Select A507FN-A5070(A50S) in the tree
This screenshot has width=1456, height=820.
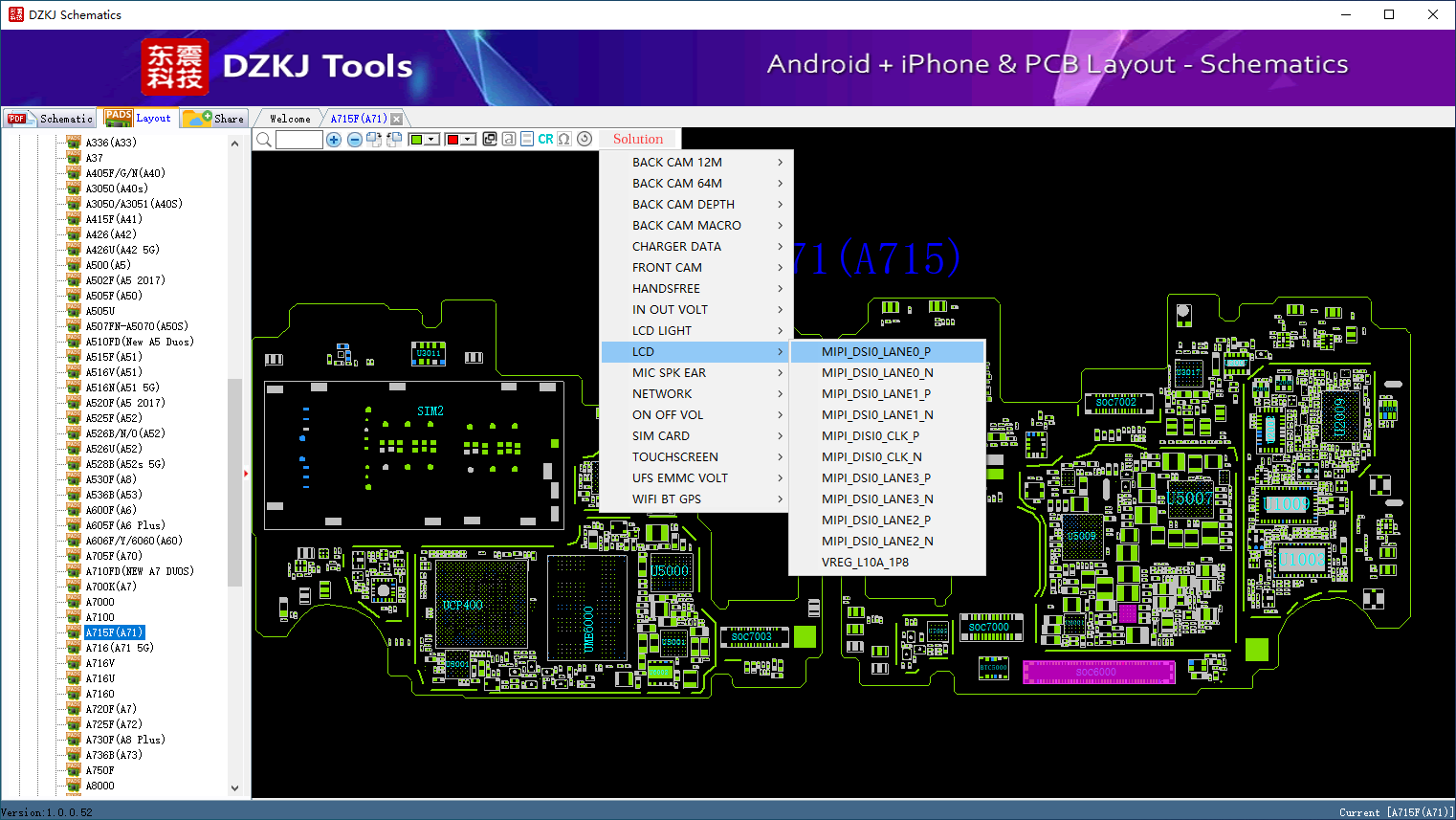[x=137, y=326]
